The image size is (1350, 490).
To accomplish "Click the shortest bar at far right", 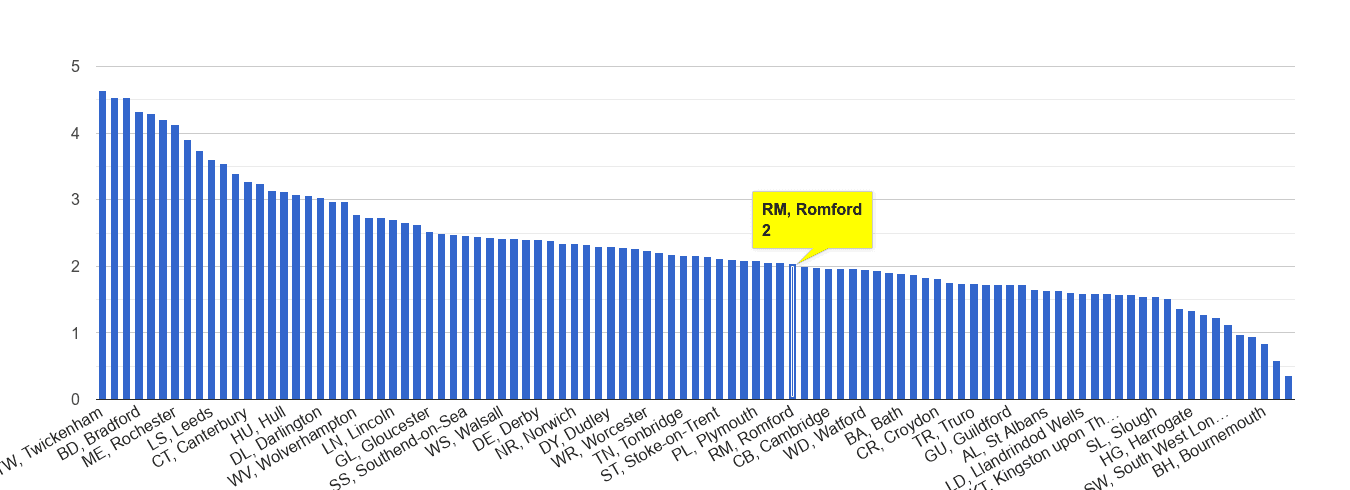I will [x=1288, y=387].
